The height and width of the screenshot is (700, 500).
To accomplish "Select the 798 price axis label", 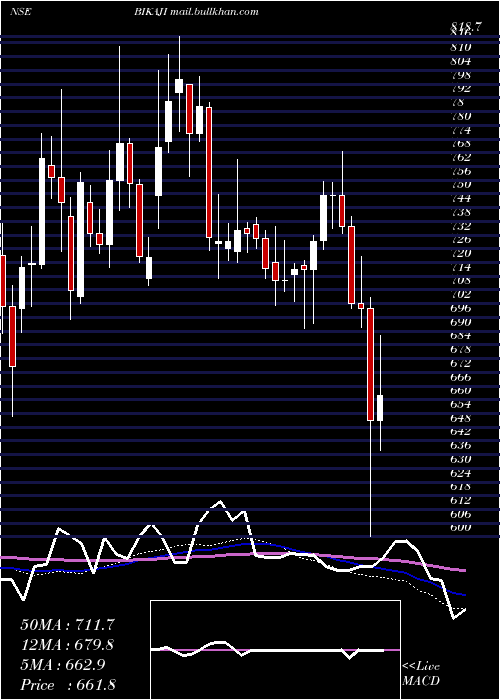I will click(x=462, y=74).
